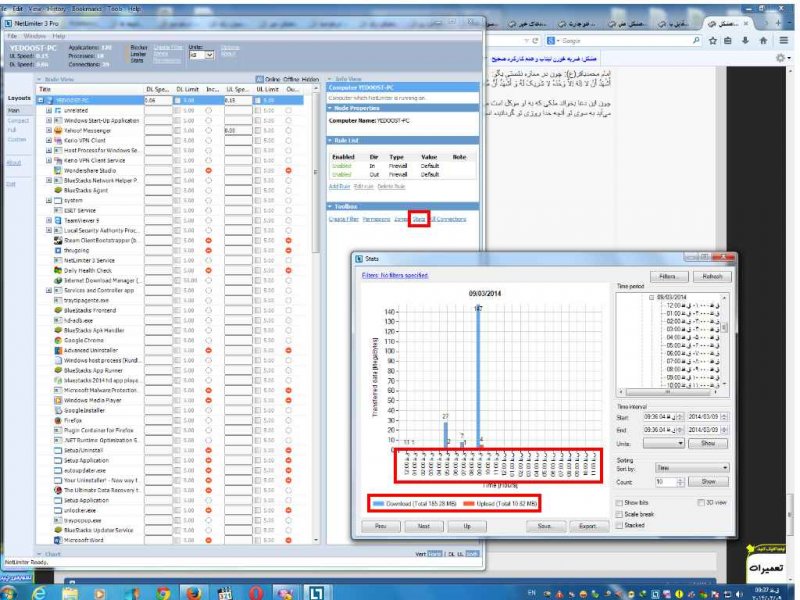The image size is (800, 600).
Task: Switch to Firefox on the taskbar
Action: tap(193, 593)
